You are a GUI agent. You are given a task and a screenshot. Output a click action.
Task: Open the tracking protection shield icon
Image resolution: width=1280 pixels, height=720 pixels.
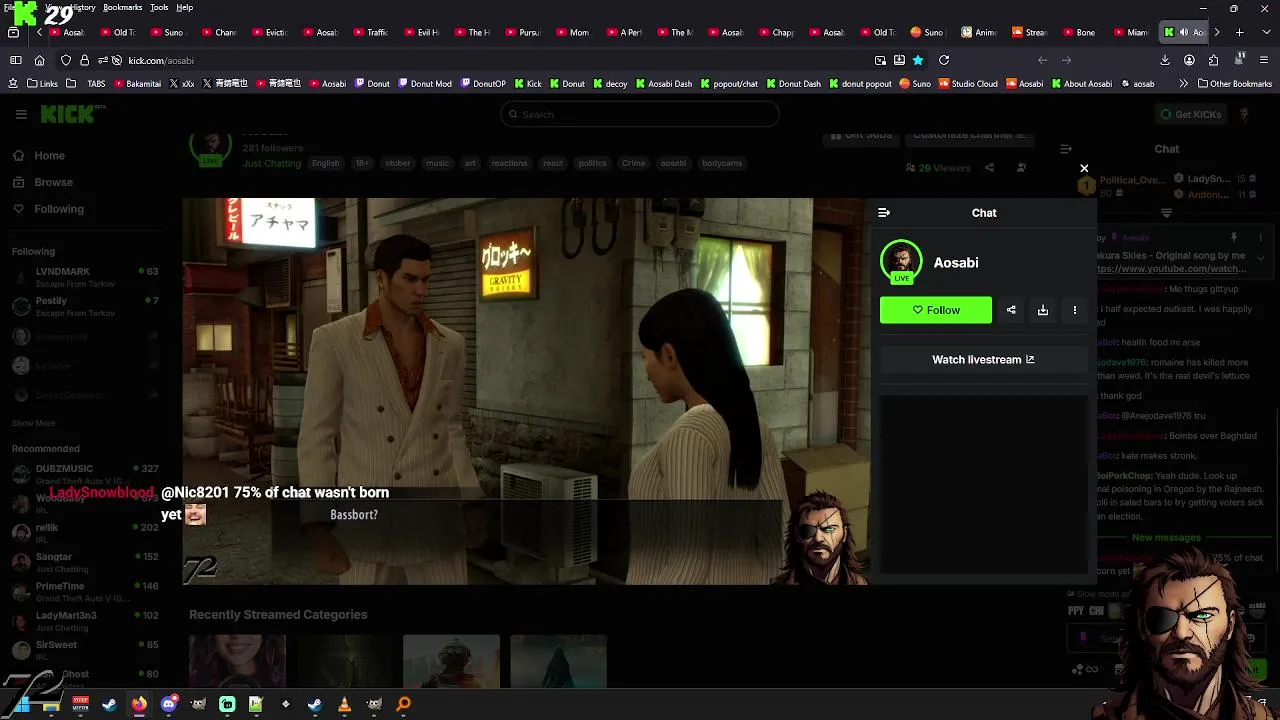[66, 60]
